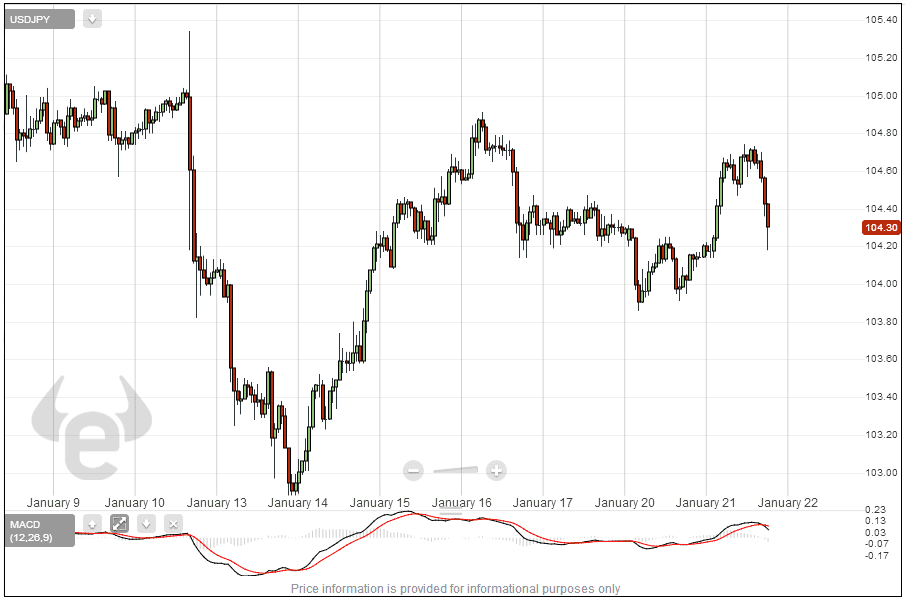Zoom out with the minus icon
The width and height of the screenshot is (910, 603).
pyautogui.click(x=413, y=470)
